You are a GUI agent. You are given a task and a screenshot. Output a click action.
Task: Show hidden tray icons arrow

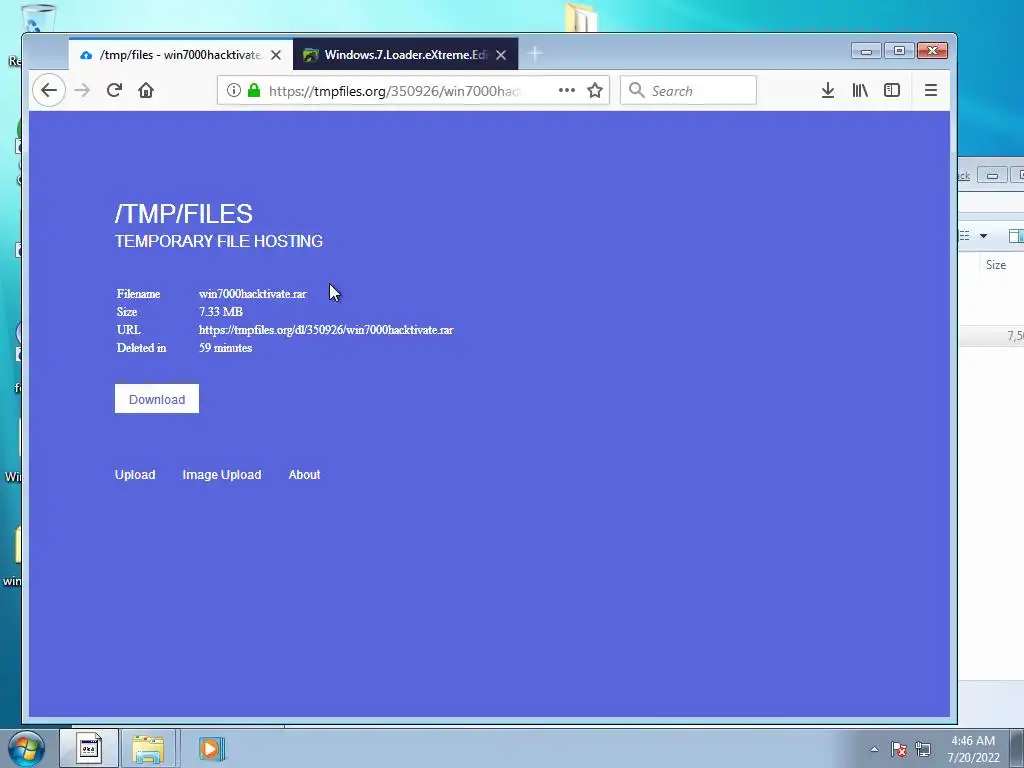[x=874, y=749]
